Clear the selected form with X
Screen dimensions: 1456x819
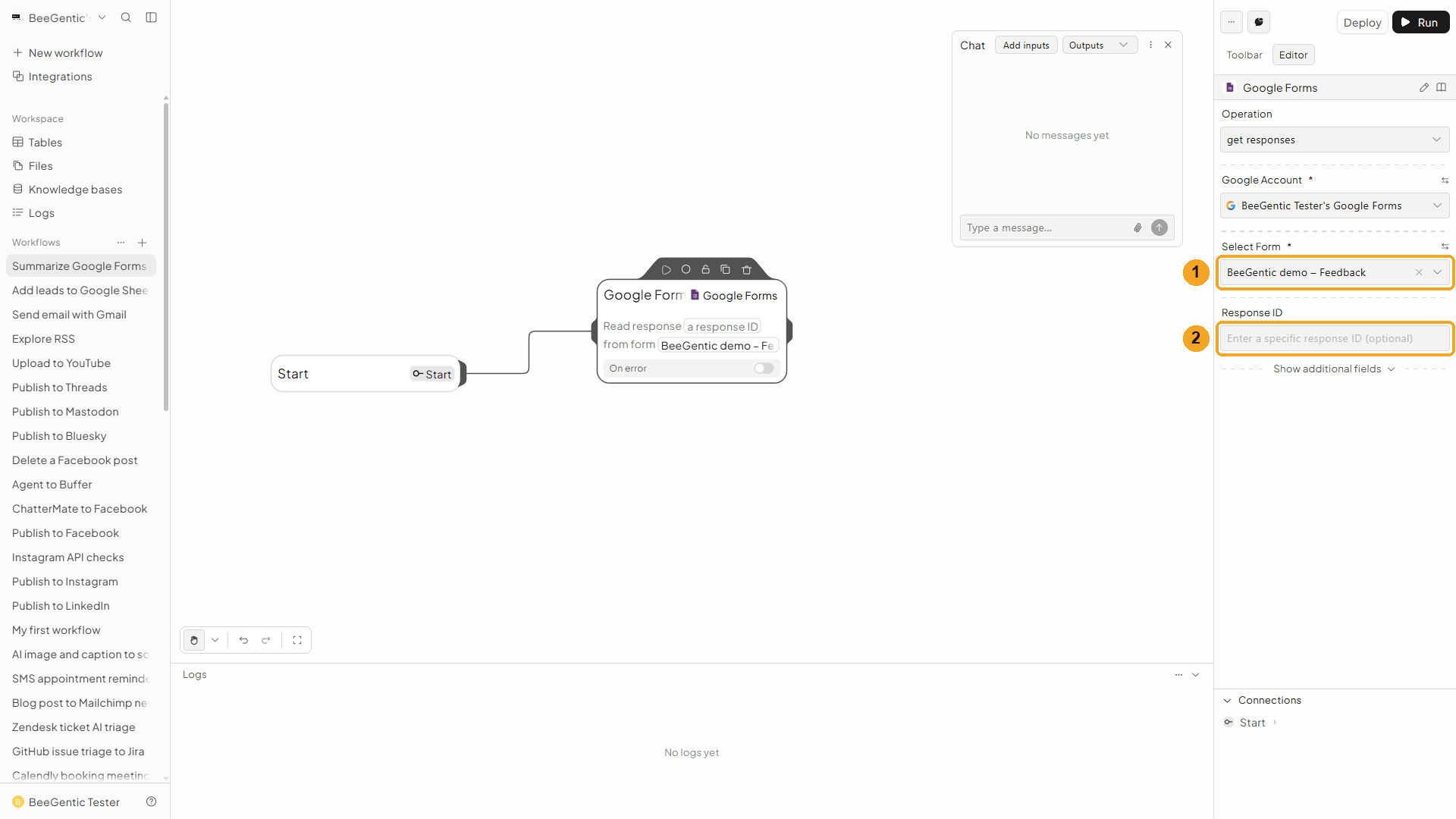(x=1419, y=272)
